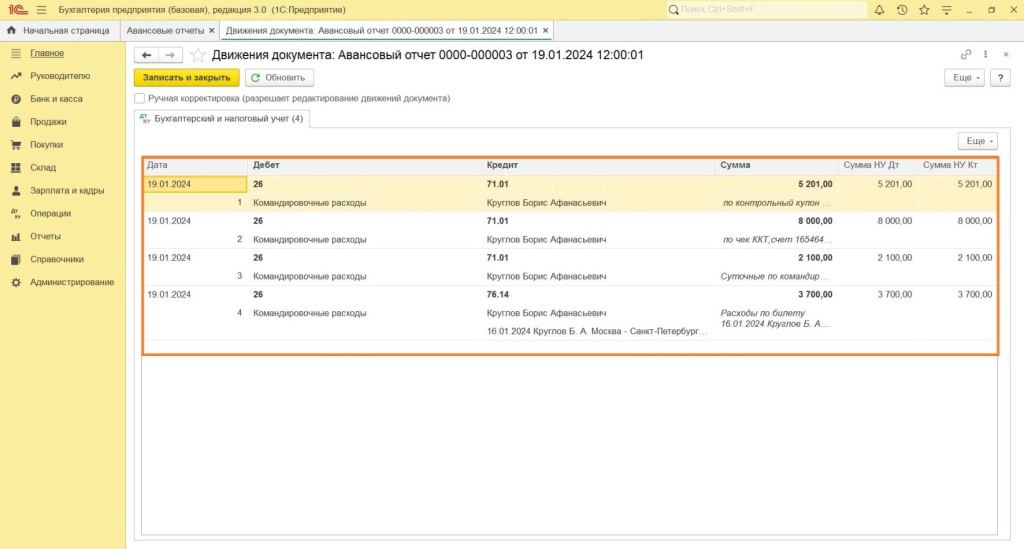
Task: Click the search field in title bar
Action: pos(766,10)
